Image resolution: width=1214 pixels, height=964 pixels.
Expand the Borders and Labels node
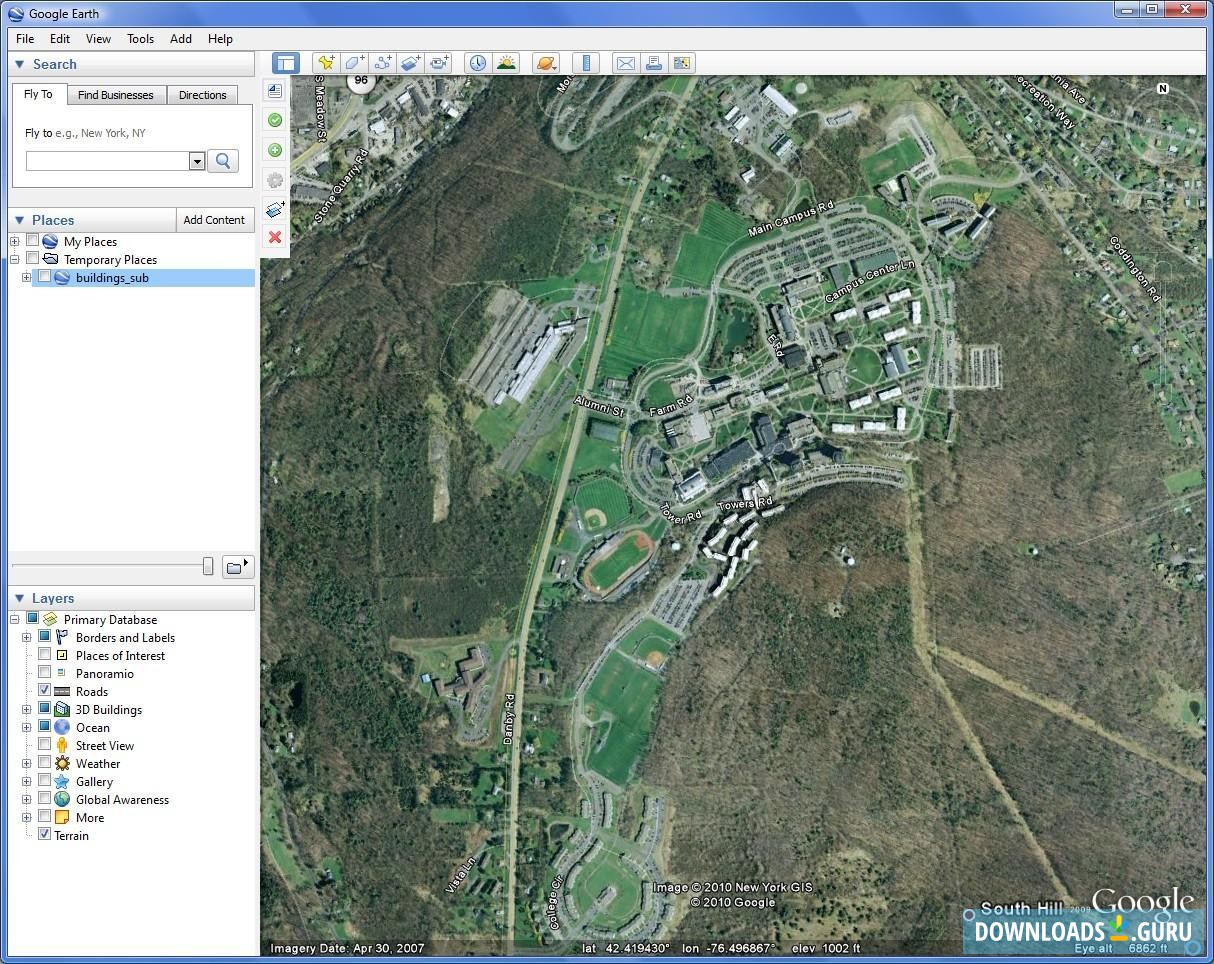click(x=27, y=637)
